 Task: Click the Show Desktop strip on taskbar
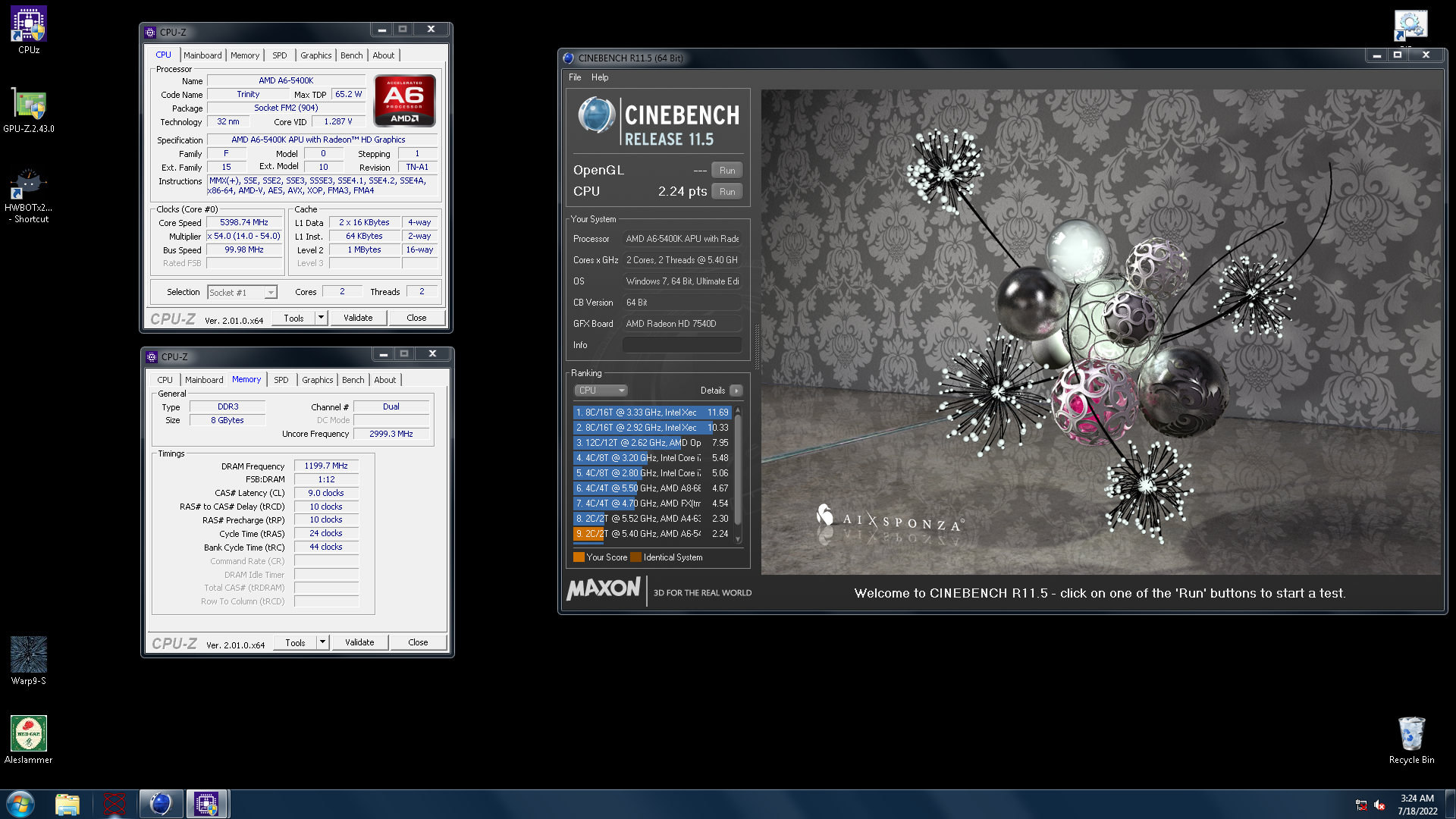[1451, 804]
